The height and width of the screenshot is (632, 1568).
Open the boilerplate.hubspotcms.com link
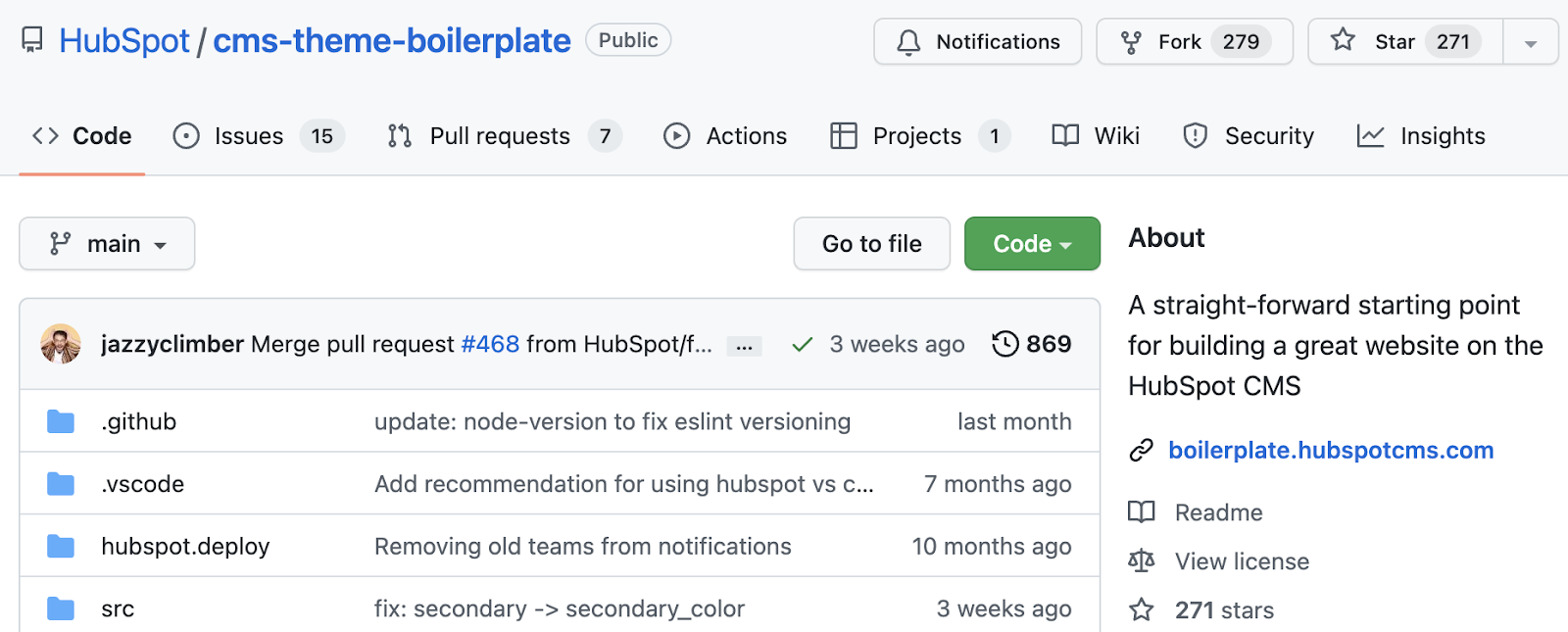(x=1330, y=451)
